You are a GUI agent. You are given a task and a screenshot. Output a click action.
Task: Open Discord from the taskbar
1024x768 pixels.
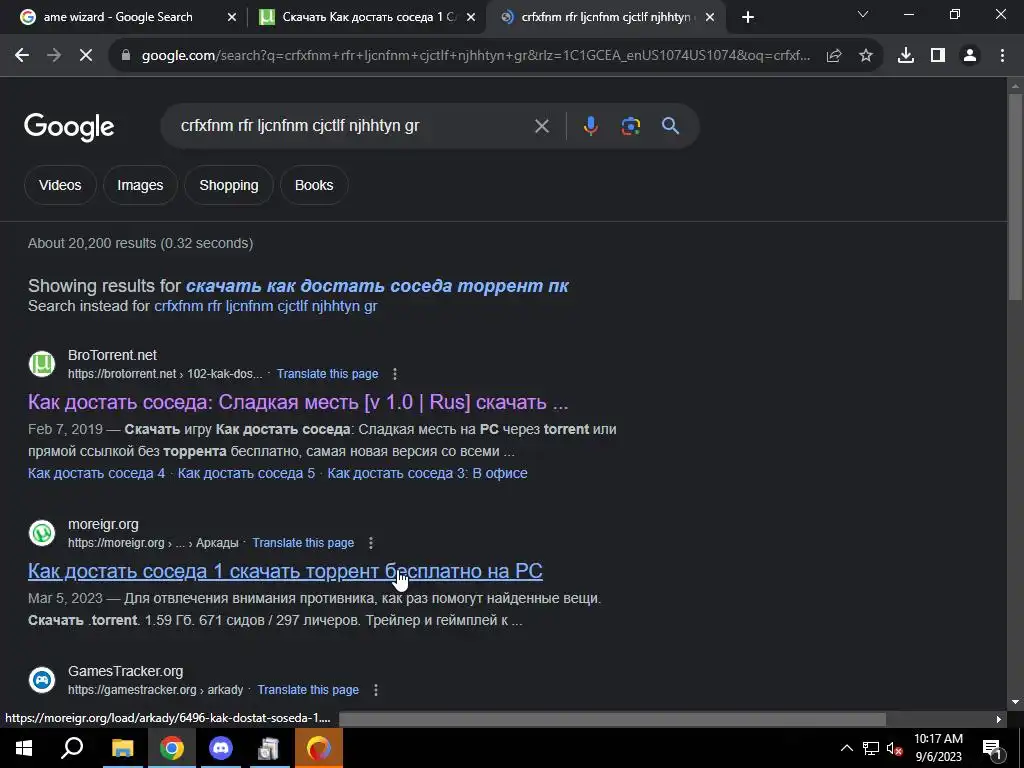pyautogui.click(x=221, y=748)
